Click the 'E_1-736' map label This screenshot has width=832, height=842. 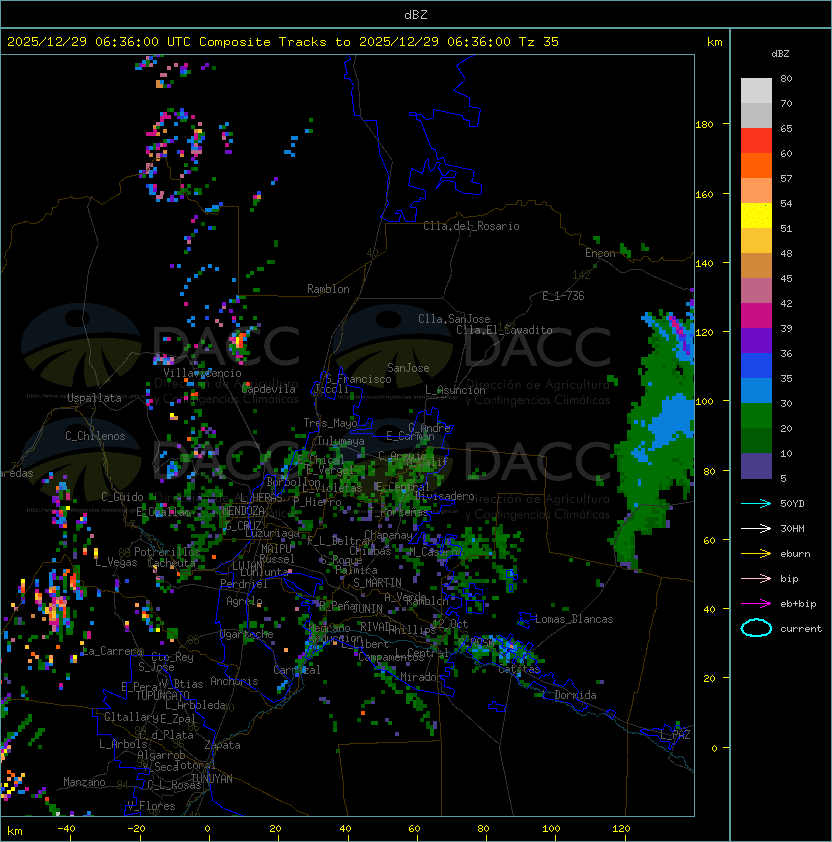(x=563, y=296)
